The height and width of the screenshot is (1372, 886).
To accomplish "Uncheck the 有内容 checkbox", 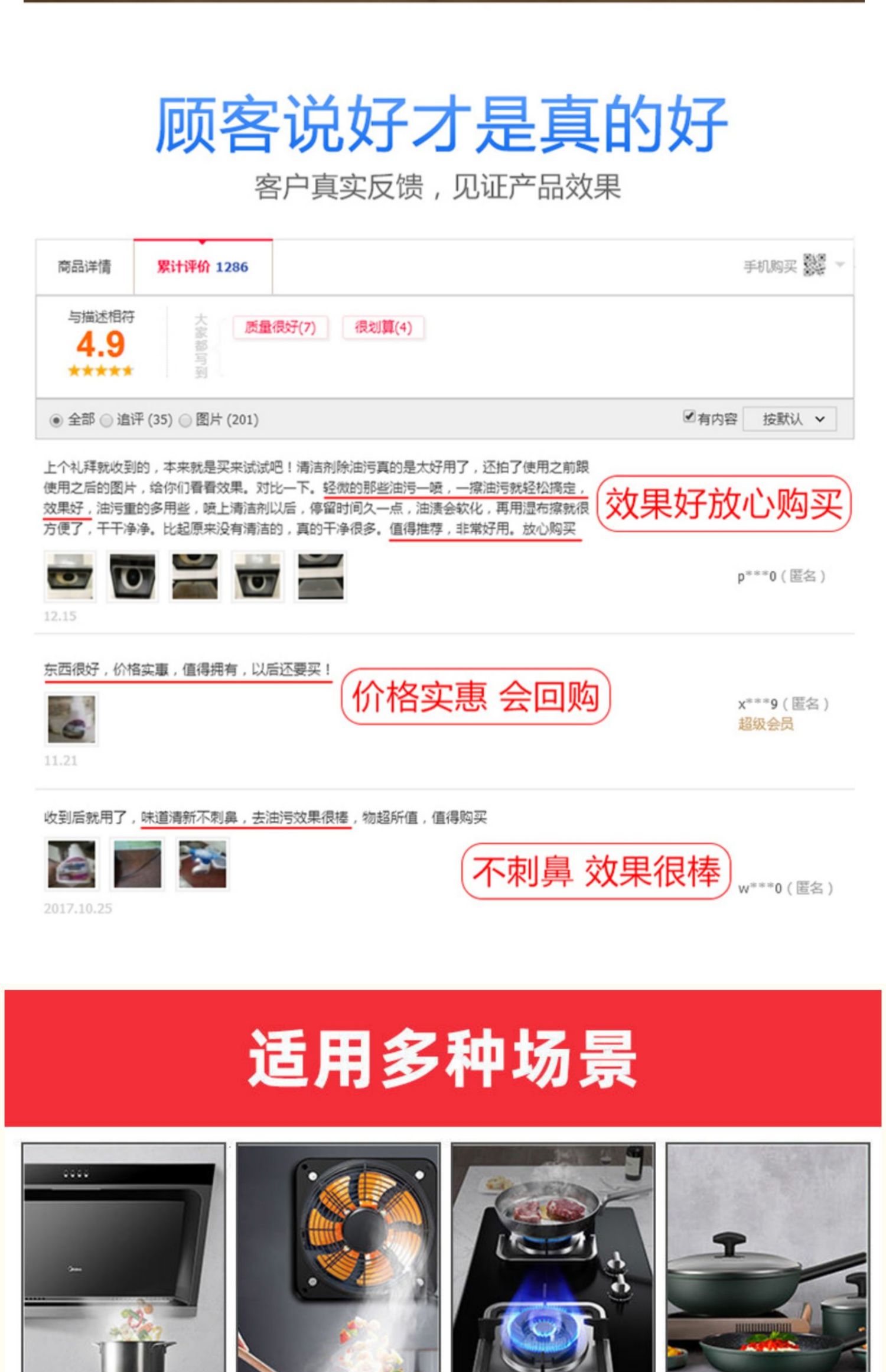I will [x=689, y=416].
